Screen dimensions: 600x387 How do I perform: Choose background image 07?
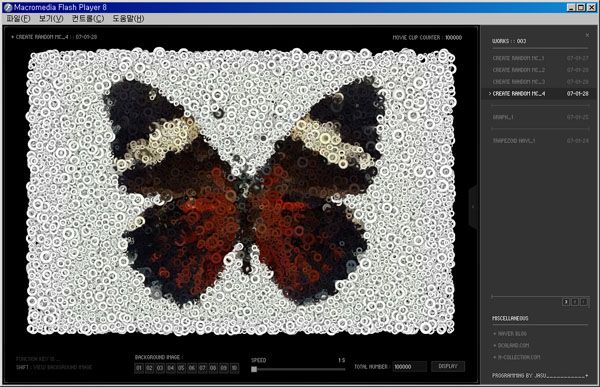pyautogui.click(x=202, y=368)
